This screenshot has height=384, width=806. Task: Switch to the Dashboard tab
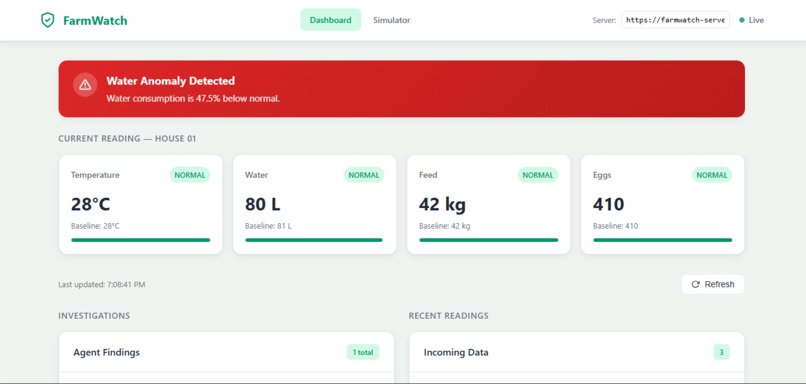(331, 20)
